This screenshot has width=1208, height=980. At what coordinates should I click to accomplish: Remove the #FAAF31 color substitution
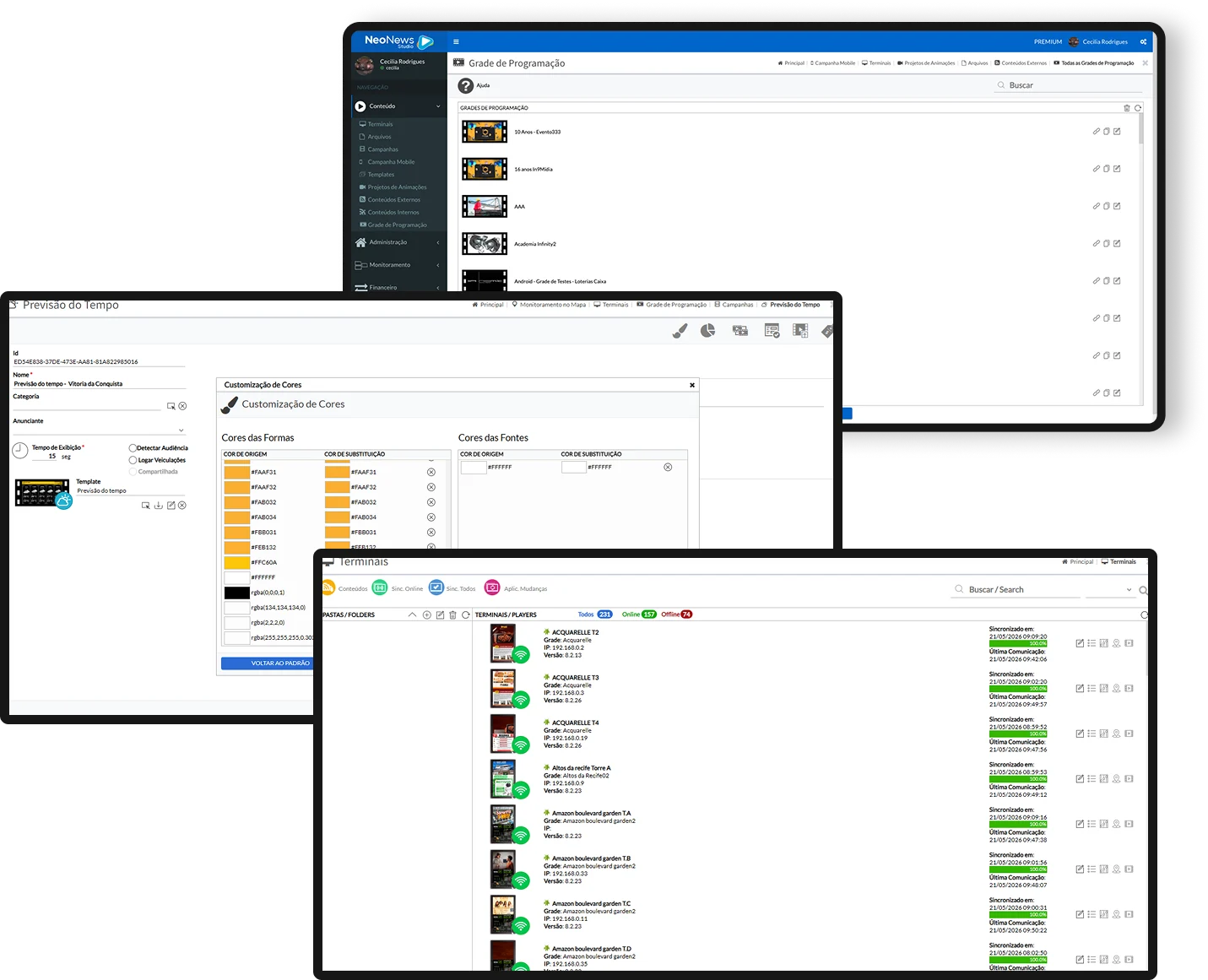(431, 472)
